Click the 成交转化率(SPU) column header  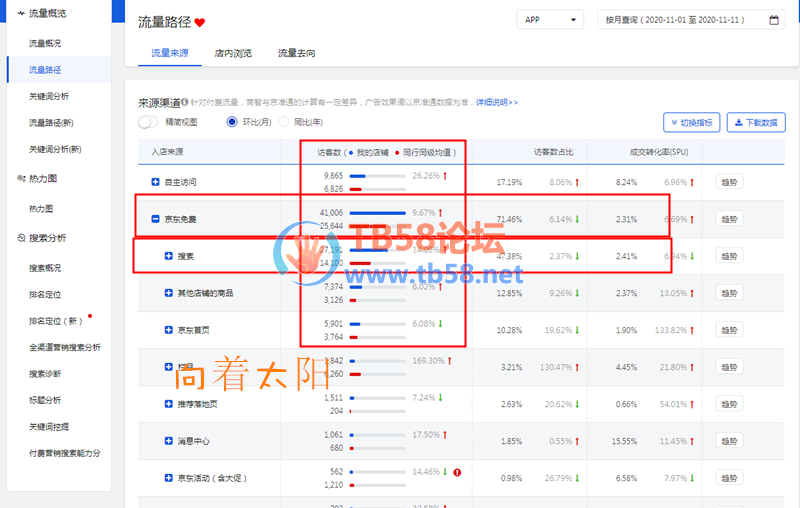coord(659,152)
